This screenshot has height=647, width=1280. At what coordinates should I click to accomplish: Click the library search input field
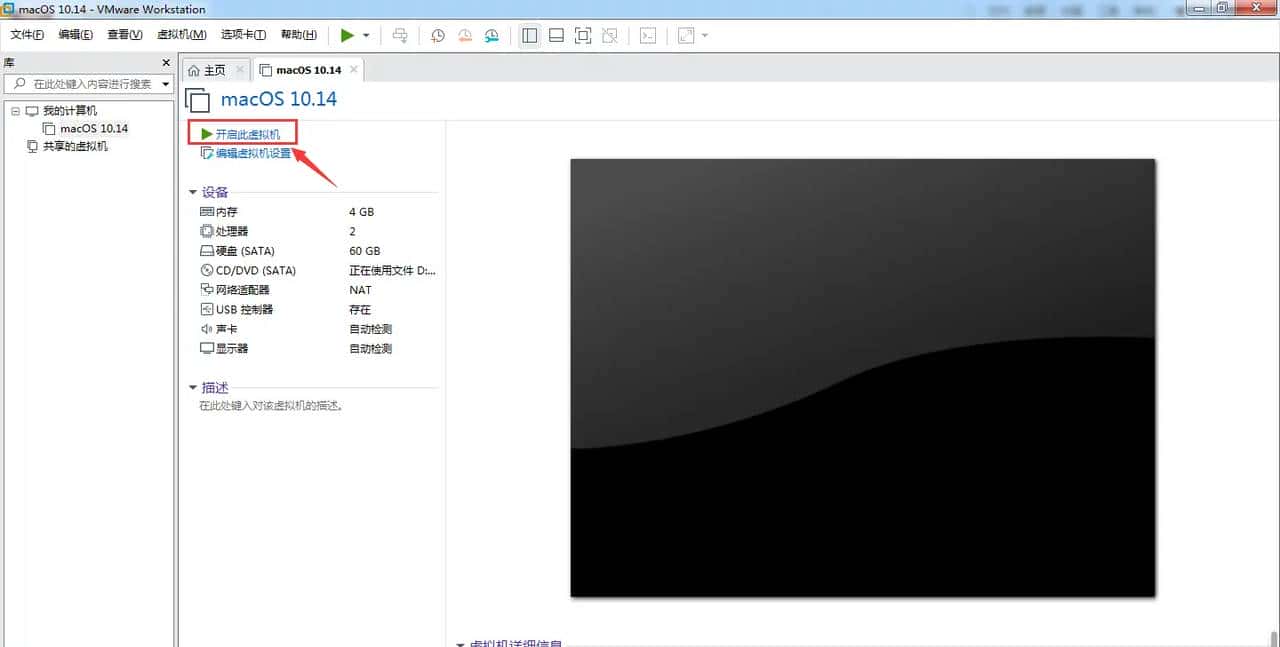click(x=85, y=83)
